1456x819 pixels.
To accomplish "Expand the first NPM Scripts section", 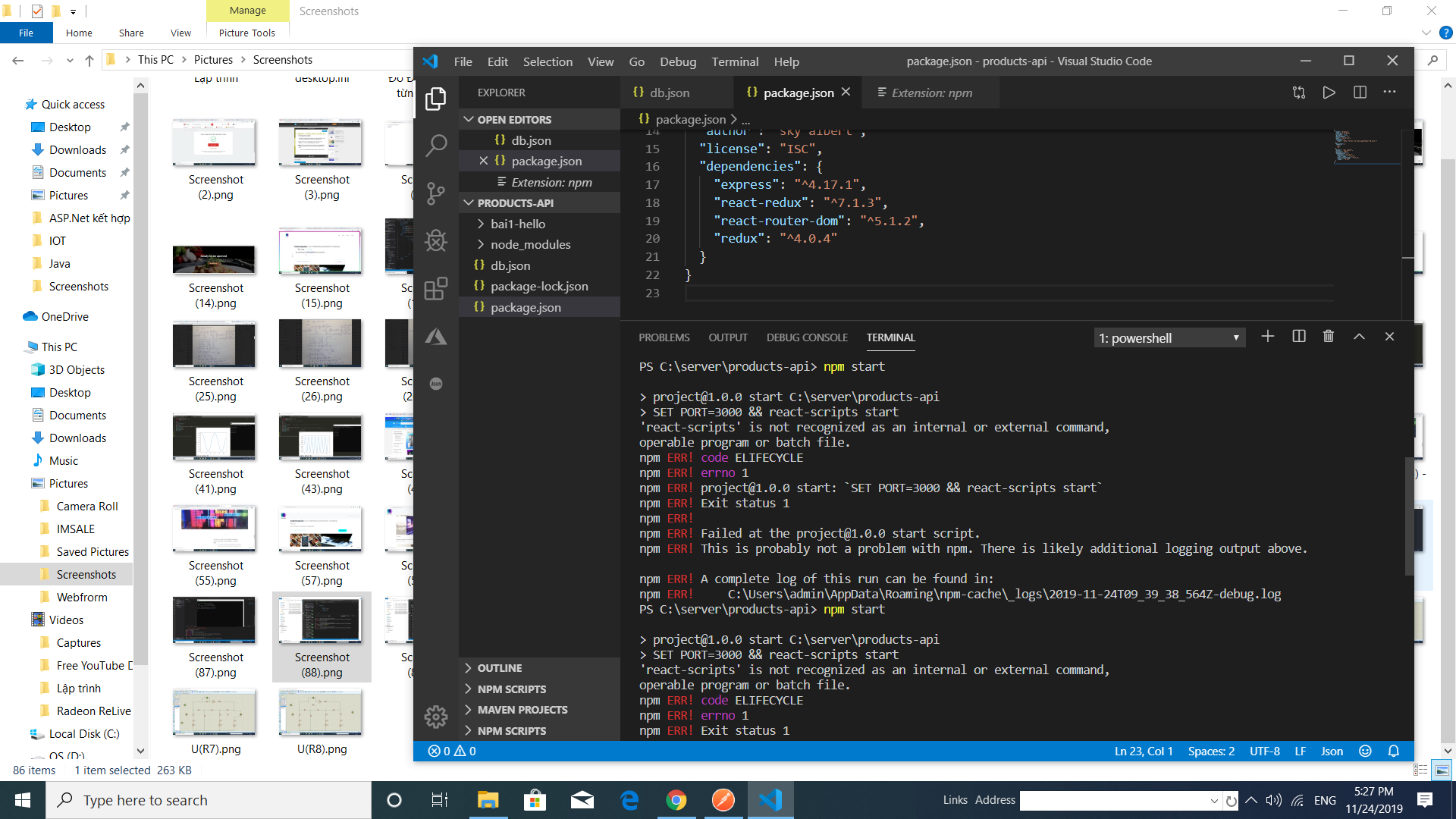I will click(539, 689).
